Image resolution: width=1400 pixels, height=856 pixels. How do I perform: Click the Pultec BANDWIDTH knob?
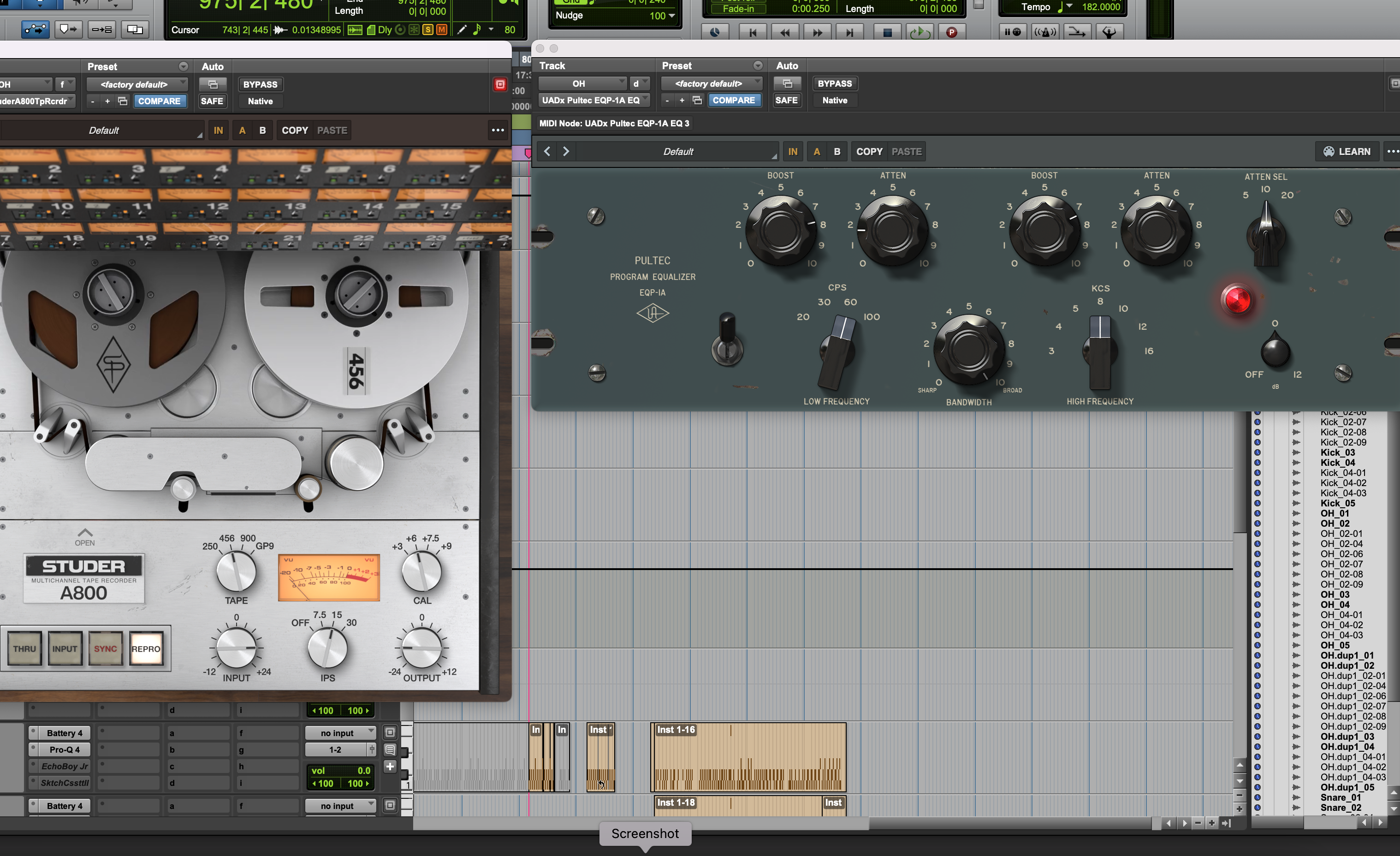pyautogui.click(x=968, y=350)
